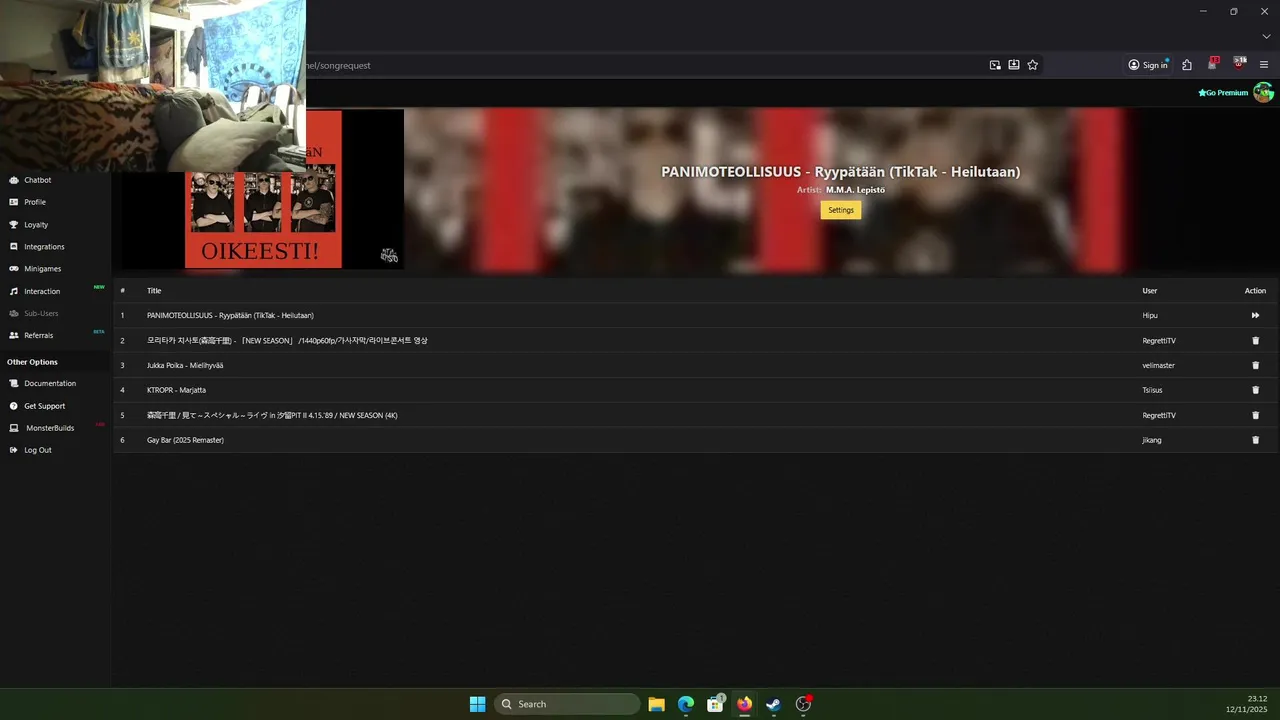Screen dimensions: 1280x720
Task: Delete RegrettiTV's Korean-titled song request
Action: (x=1255, y=340)
